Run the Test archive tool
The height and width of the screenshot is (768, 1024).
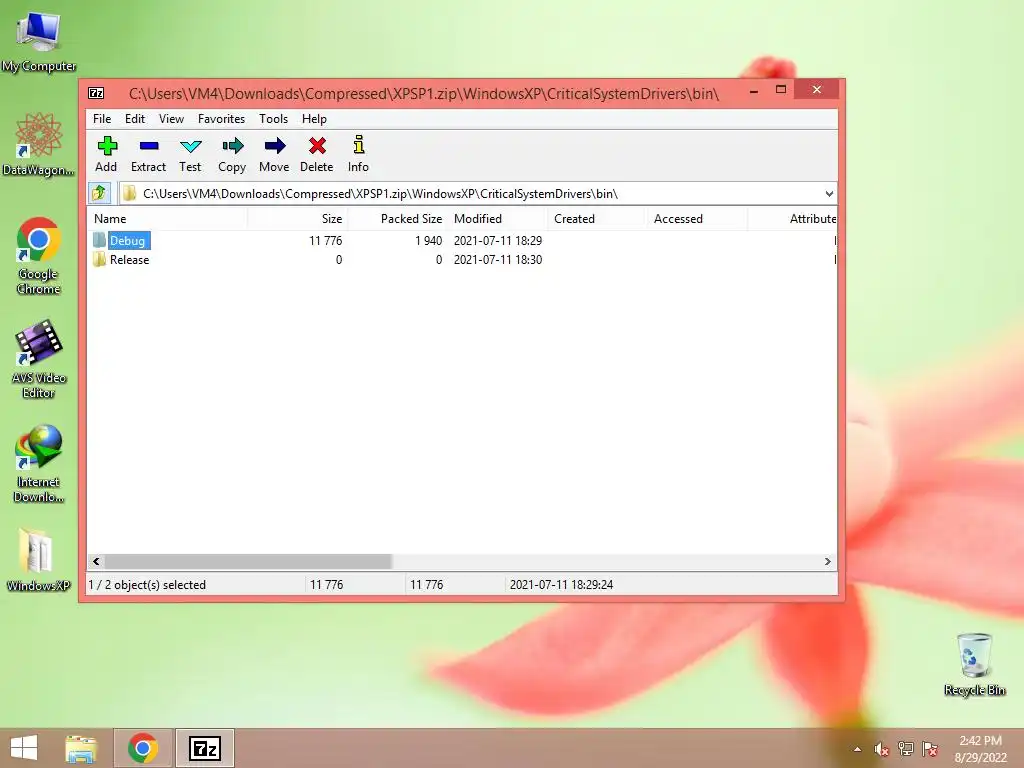click(x=191, y=146)
